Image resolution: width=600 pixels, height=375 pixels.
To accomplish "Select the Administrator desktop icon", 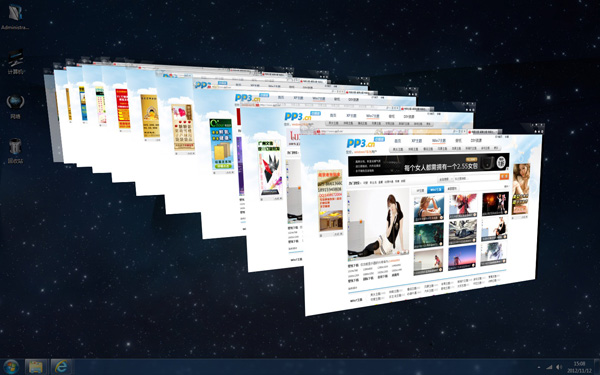I will point(15,16).
